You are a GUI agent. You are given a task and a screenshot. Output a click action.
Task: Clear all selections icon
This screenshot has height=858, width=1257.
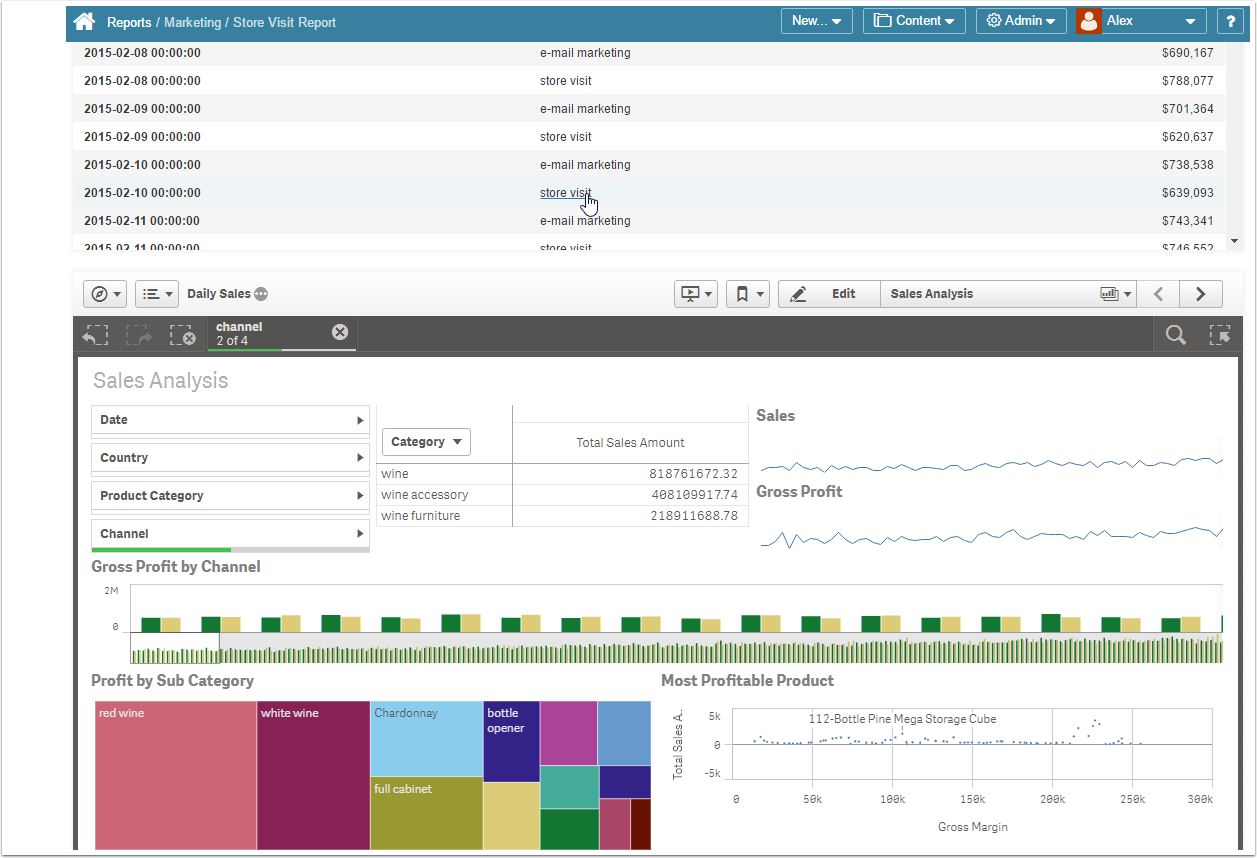(182, 336)
